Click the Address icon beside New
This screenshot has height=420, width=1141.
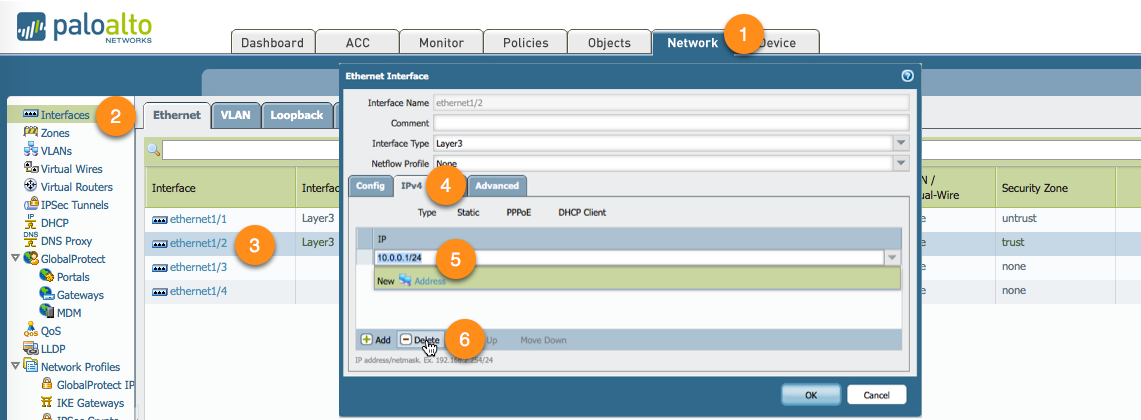tap(405, 280)
